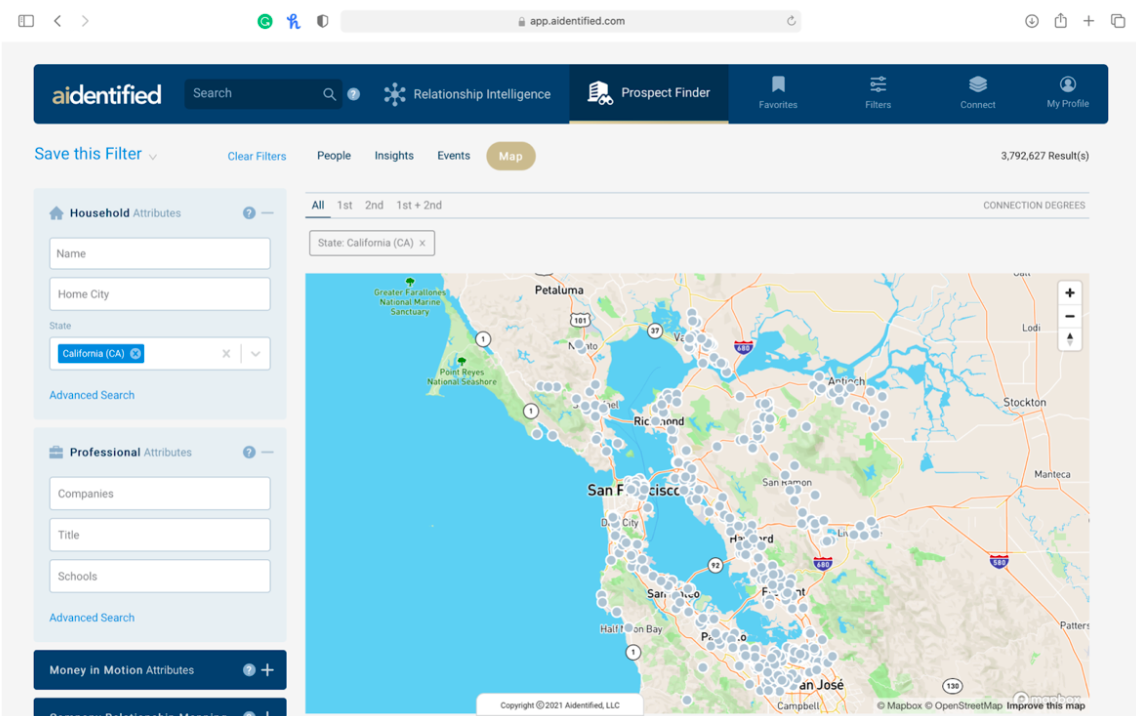Viewport: 1136px width, 716px height.
Task: Click the Companies input field
Action: point(160,494)
